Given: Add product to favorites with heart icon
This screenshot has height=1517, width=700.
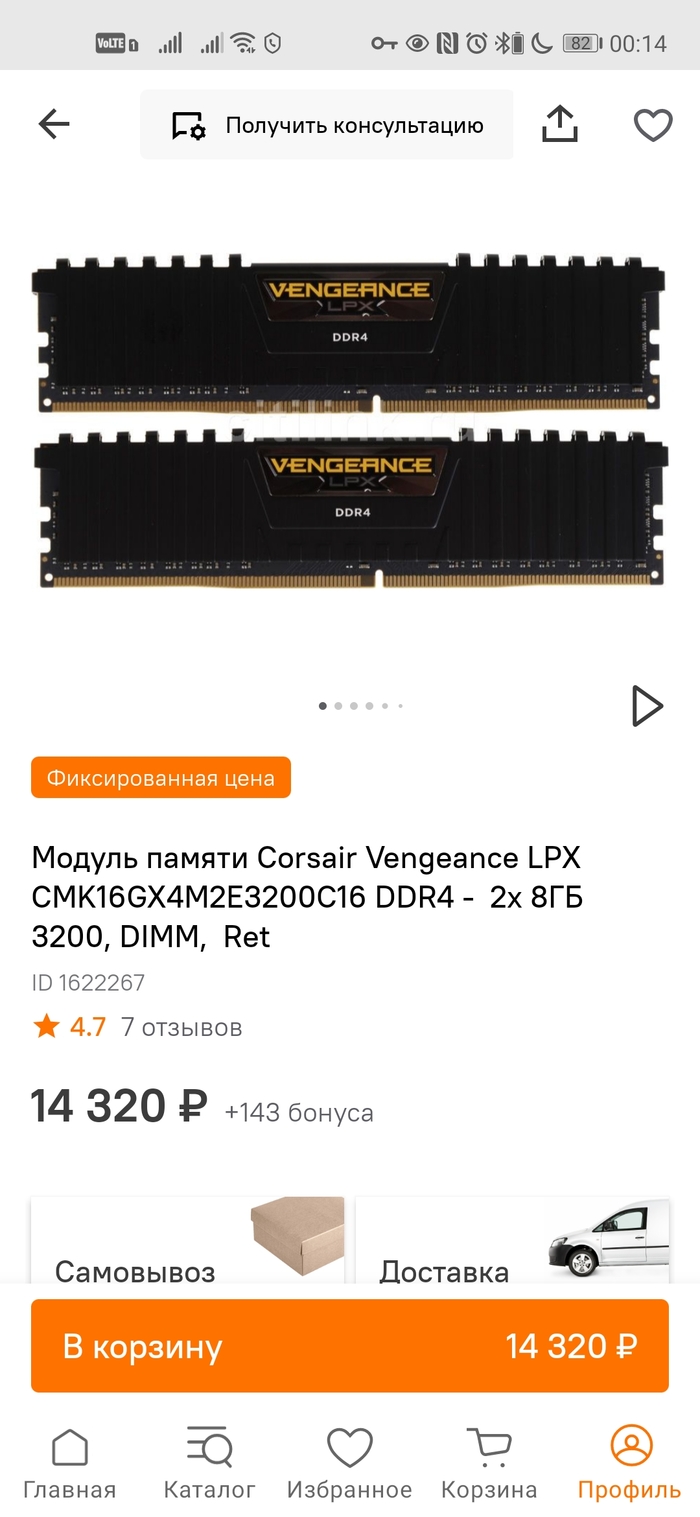Looking at the screenshot, I should coord(653,125).
